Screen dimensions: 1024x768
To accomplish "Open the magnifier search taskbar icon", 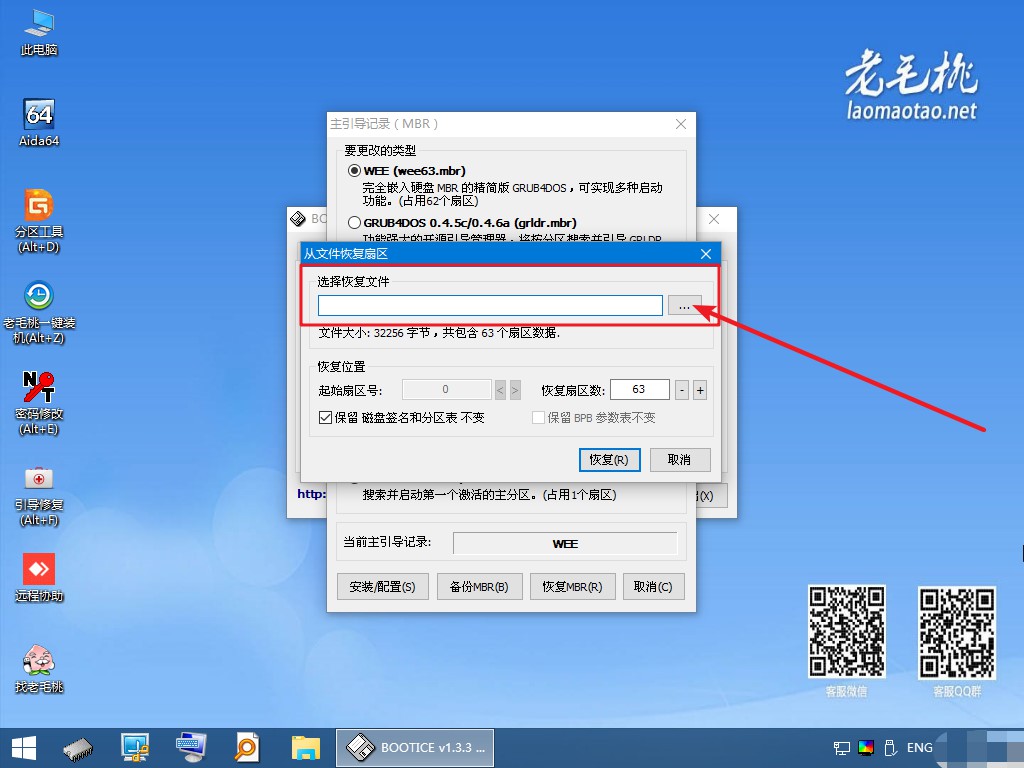I will click(x=247, y=748).
